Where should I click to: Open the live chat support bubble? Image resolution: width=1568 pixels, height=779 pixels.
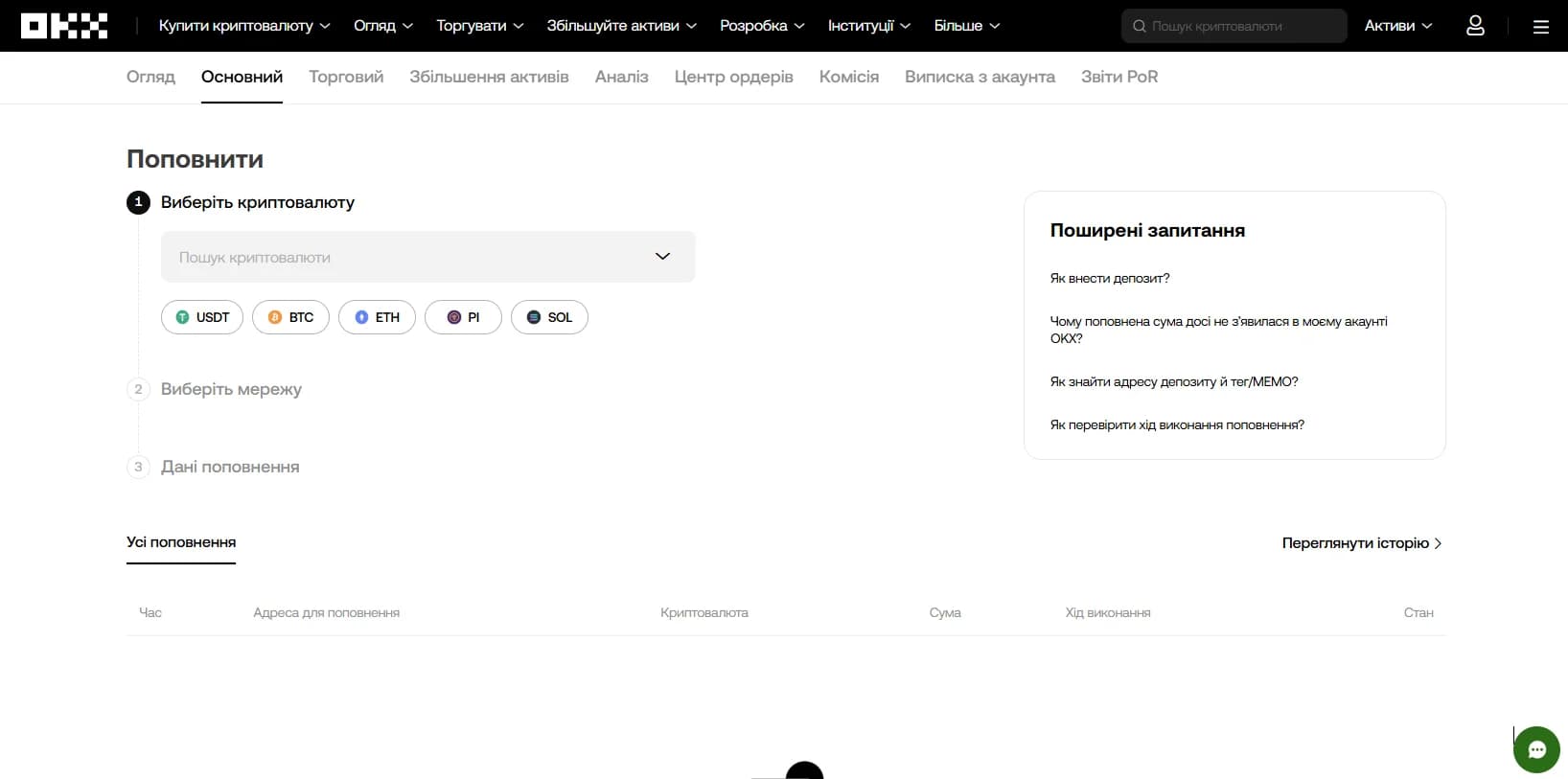tap(1536, 749)
